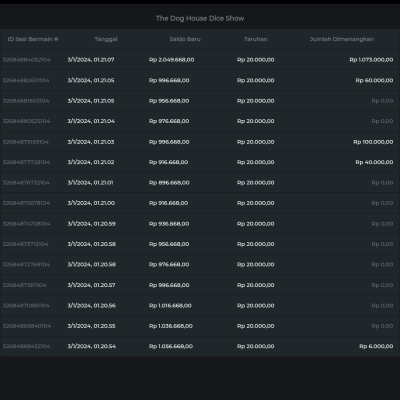Select the "Rp 0,00" win in the 01.21.01 row

coord(382,183)
